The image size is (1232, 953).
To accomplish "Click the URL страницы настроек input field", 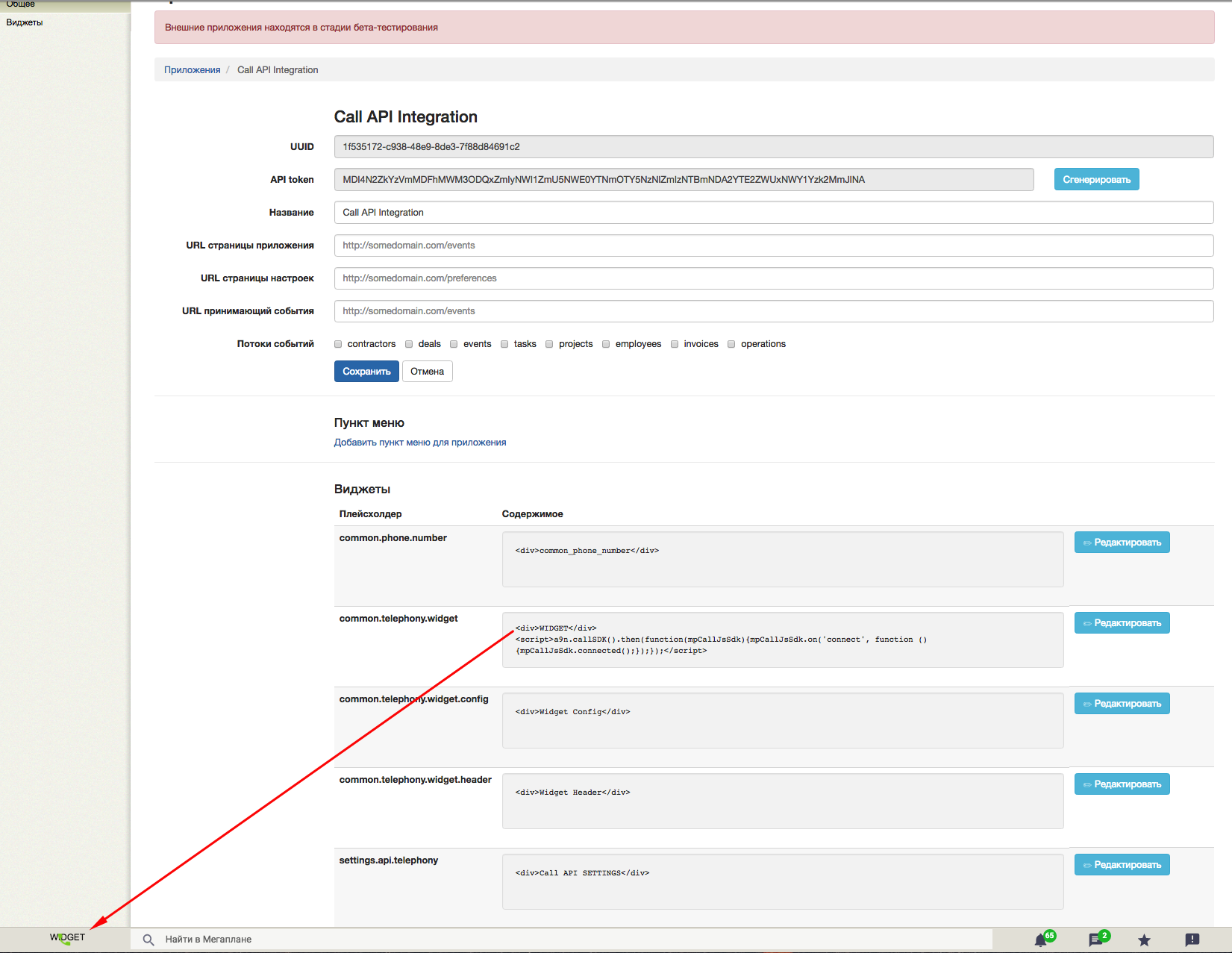I will coord(773,278).
